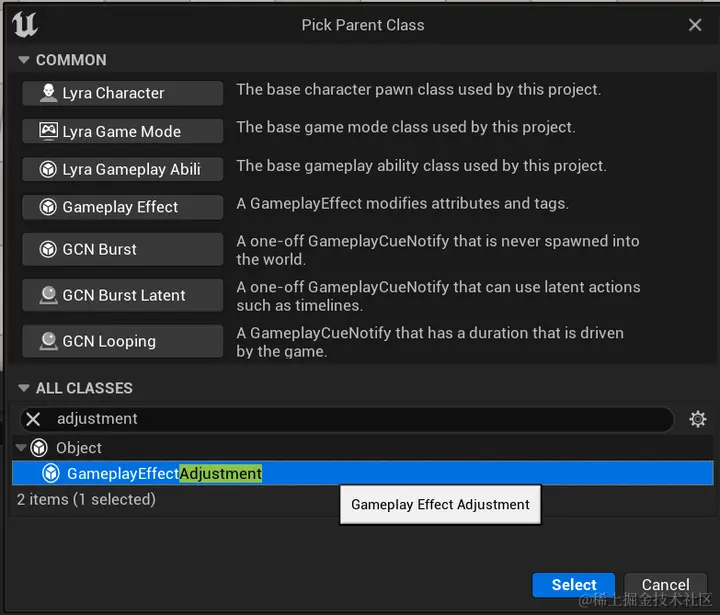
Task: Clear the adjustment search text
Action: (33, 419)
